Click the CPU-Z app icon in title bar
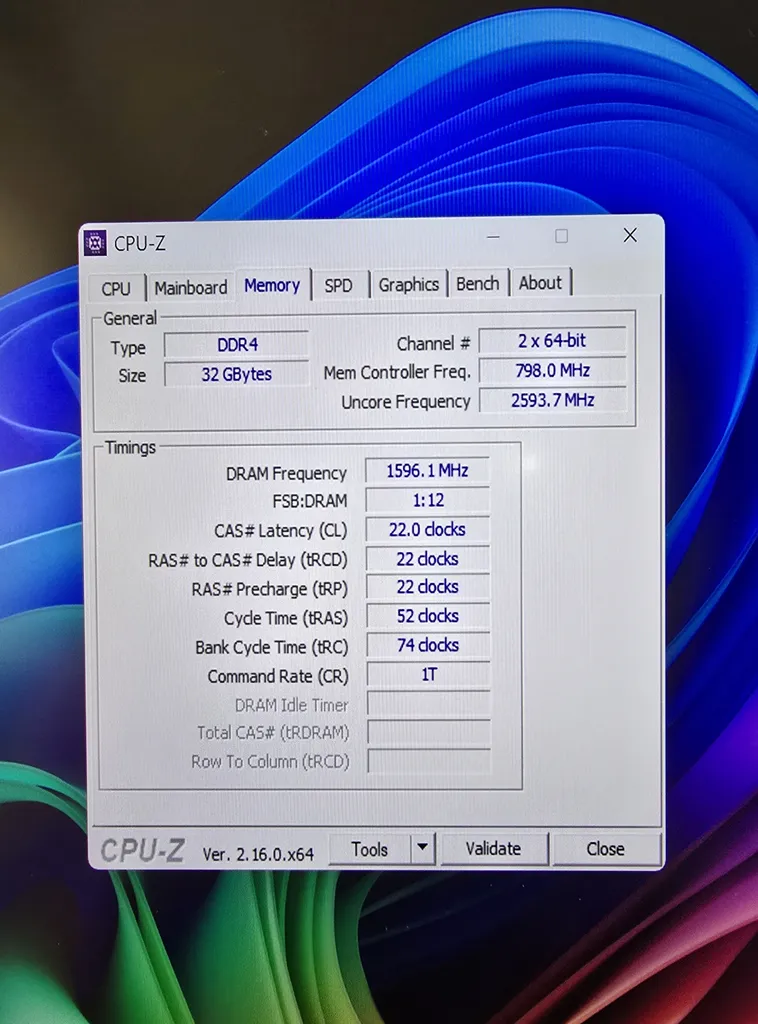This screenshot has height=1024, width=758. point(96,243)
